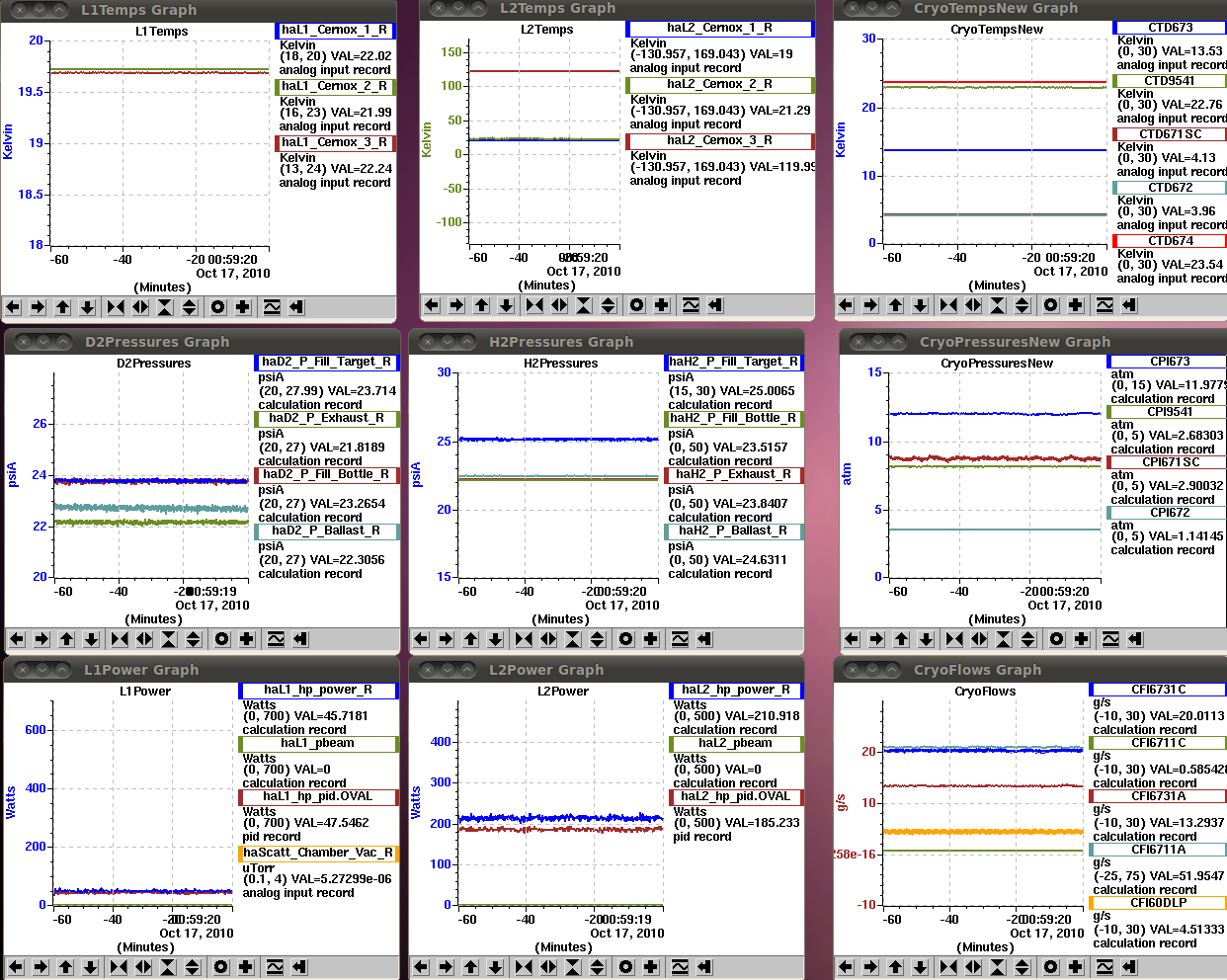Click VAL=25.0065 reading in H2Pressures legend
The image size is (1227, 980).
pyautogui.click(x=753, y=391)
